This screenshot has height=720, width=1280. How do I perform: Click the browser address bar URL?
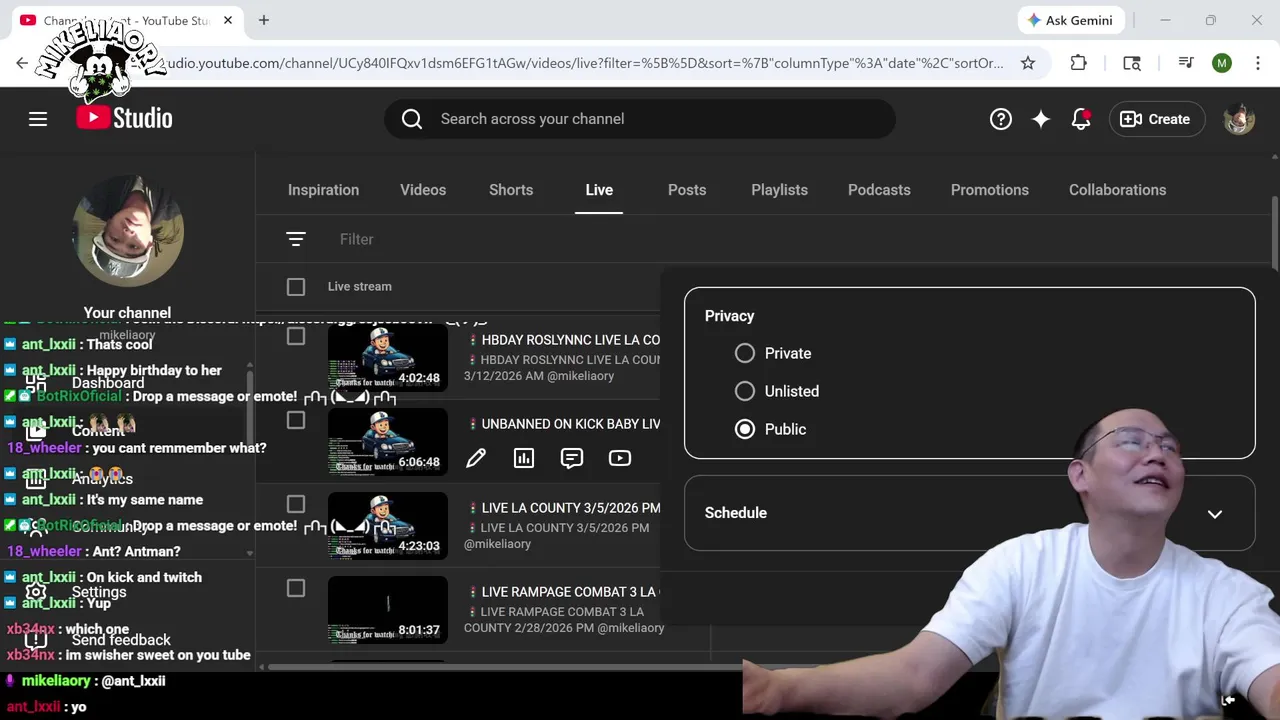tap(585, 63)
